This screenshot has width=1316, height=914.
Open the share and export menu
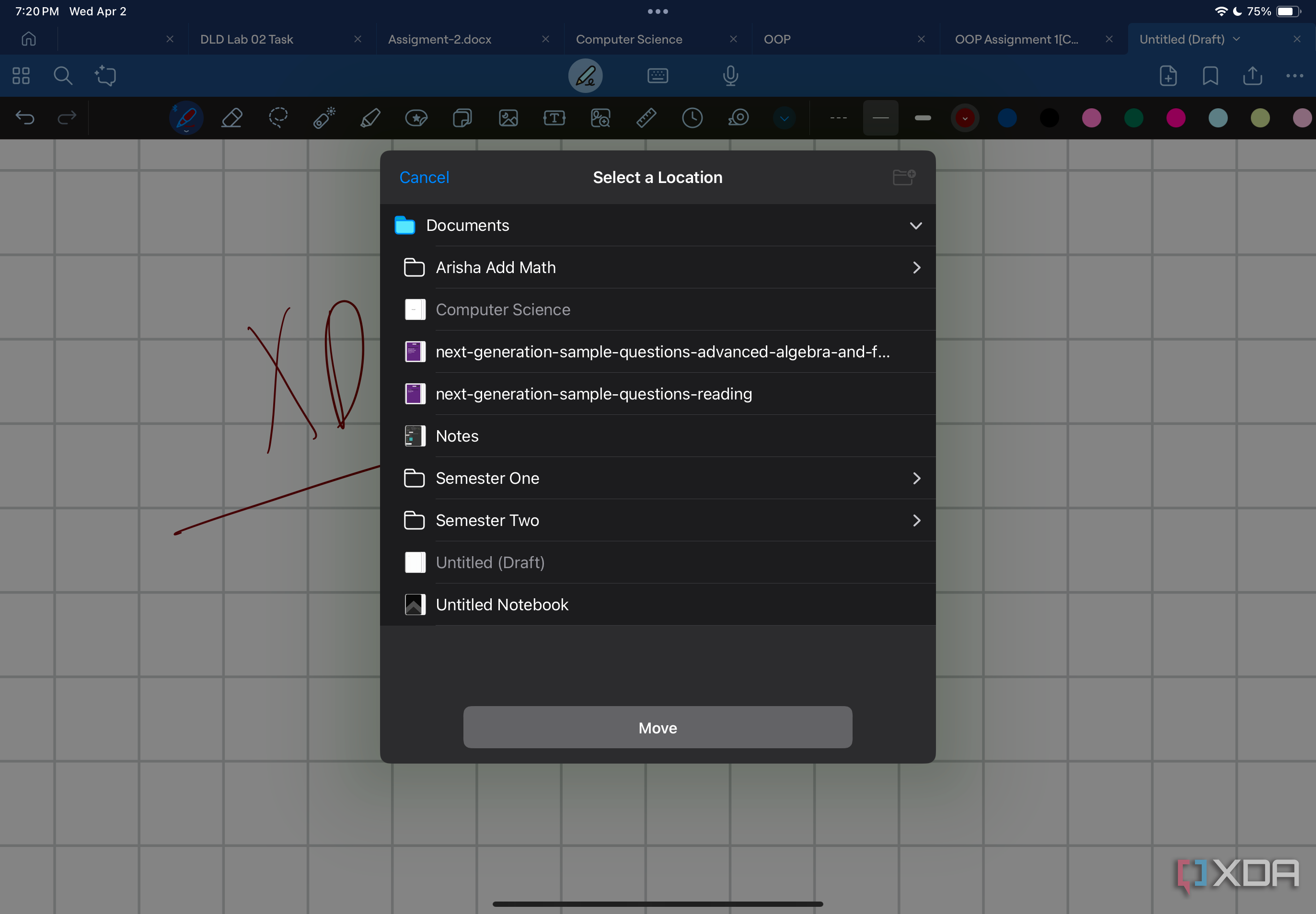point(1252,76)
